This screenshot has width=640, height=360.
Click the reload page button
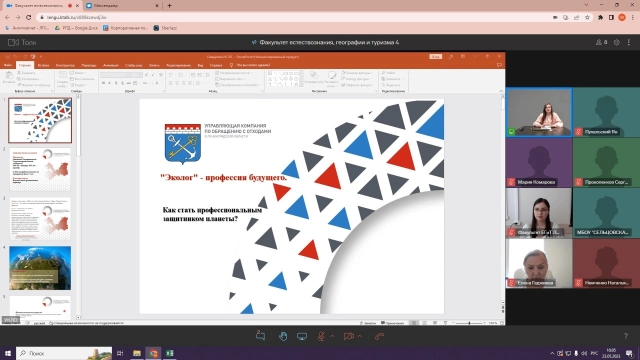click(x=29, y=18)
